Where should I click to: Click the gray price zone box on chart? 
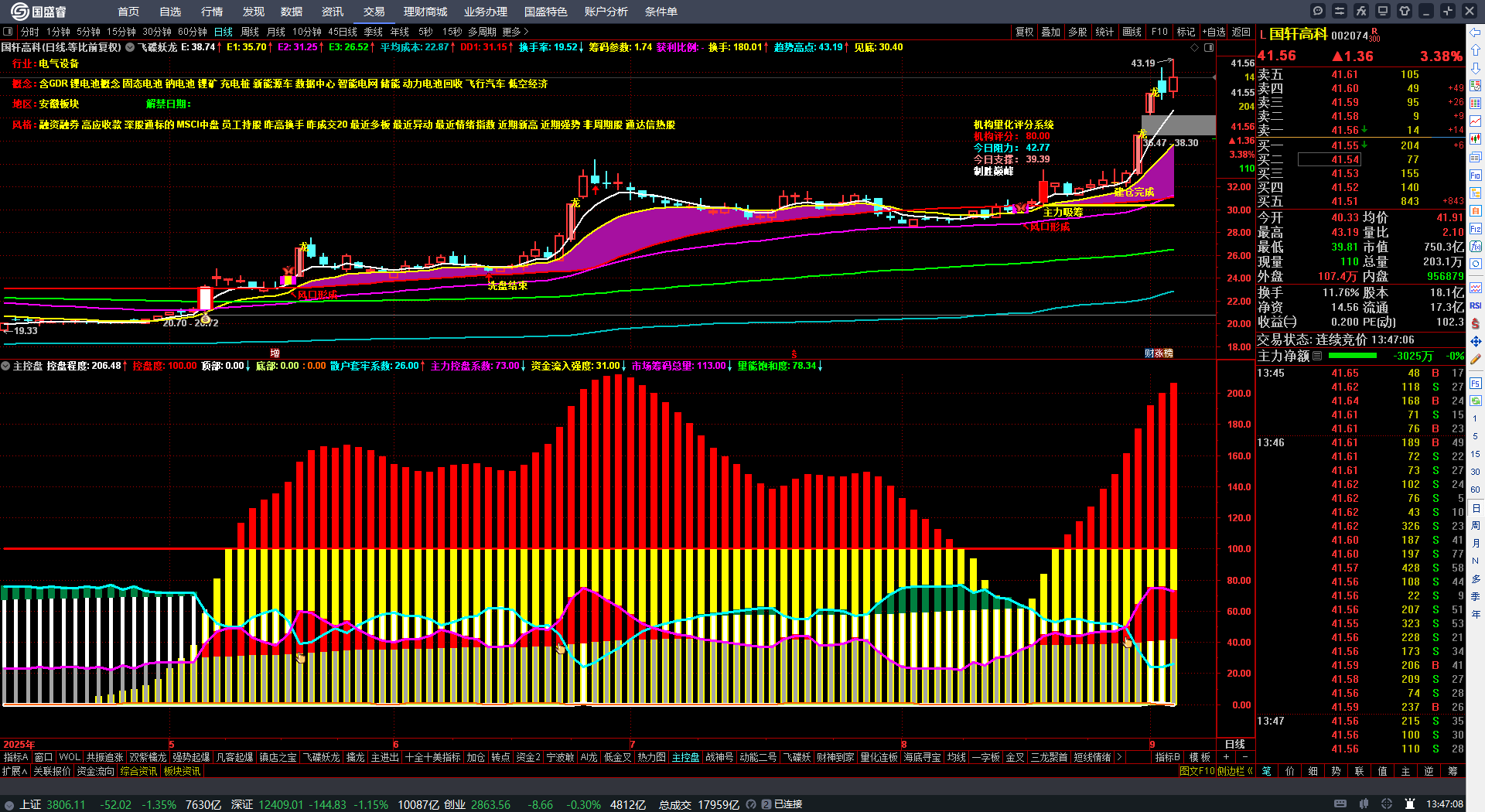coord(1179,125)
